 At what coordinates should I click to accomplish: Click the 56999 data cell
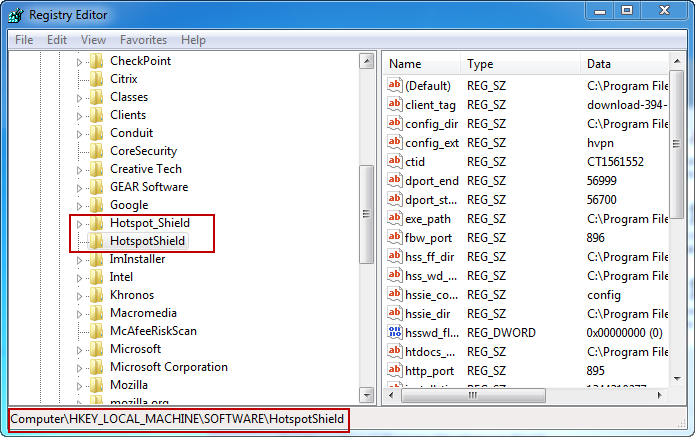[x=601, y=181]
